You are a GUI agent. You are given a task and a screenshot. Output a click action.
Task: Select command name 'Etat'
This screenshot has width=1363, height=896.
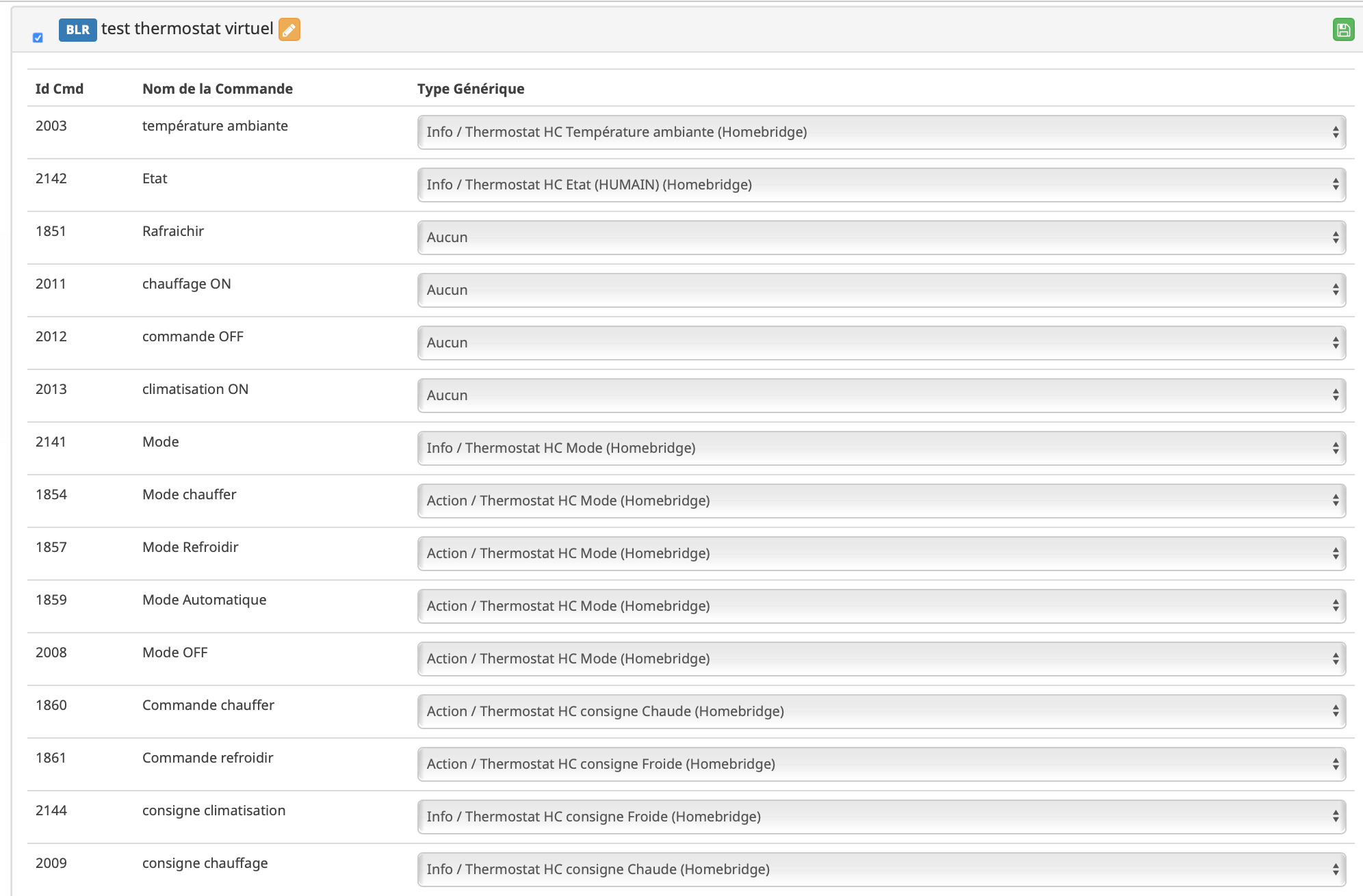155,179
